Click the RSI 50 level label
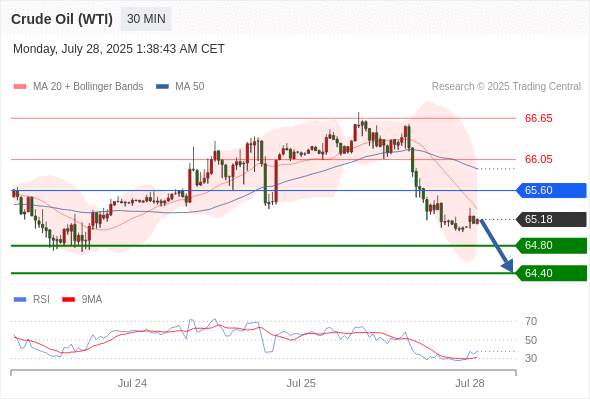 531,340
